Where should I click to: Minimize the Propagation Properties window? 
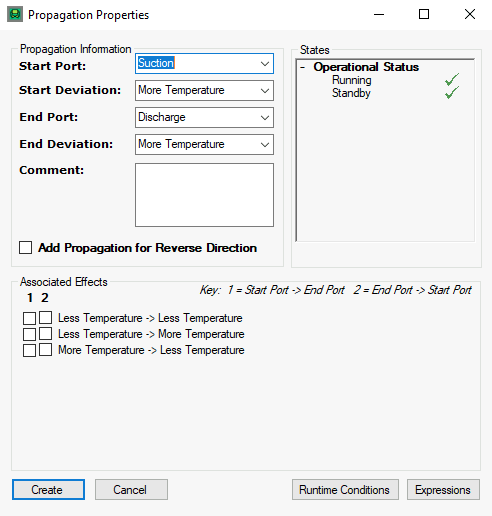click(379, 14)
